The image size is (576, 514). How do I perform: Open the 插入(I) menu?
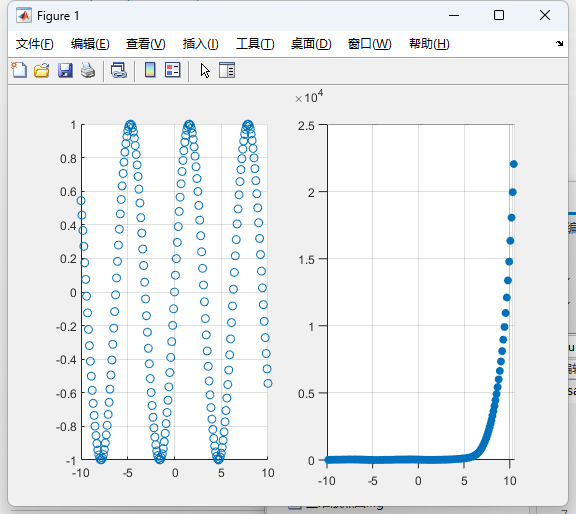201,44
